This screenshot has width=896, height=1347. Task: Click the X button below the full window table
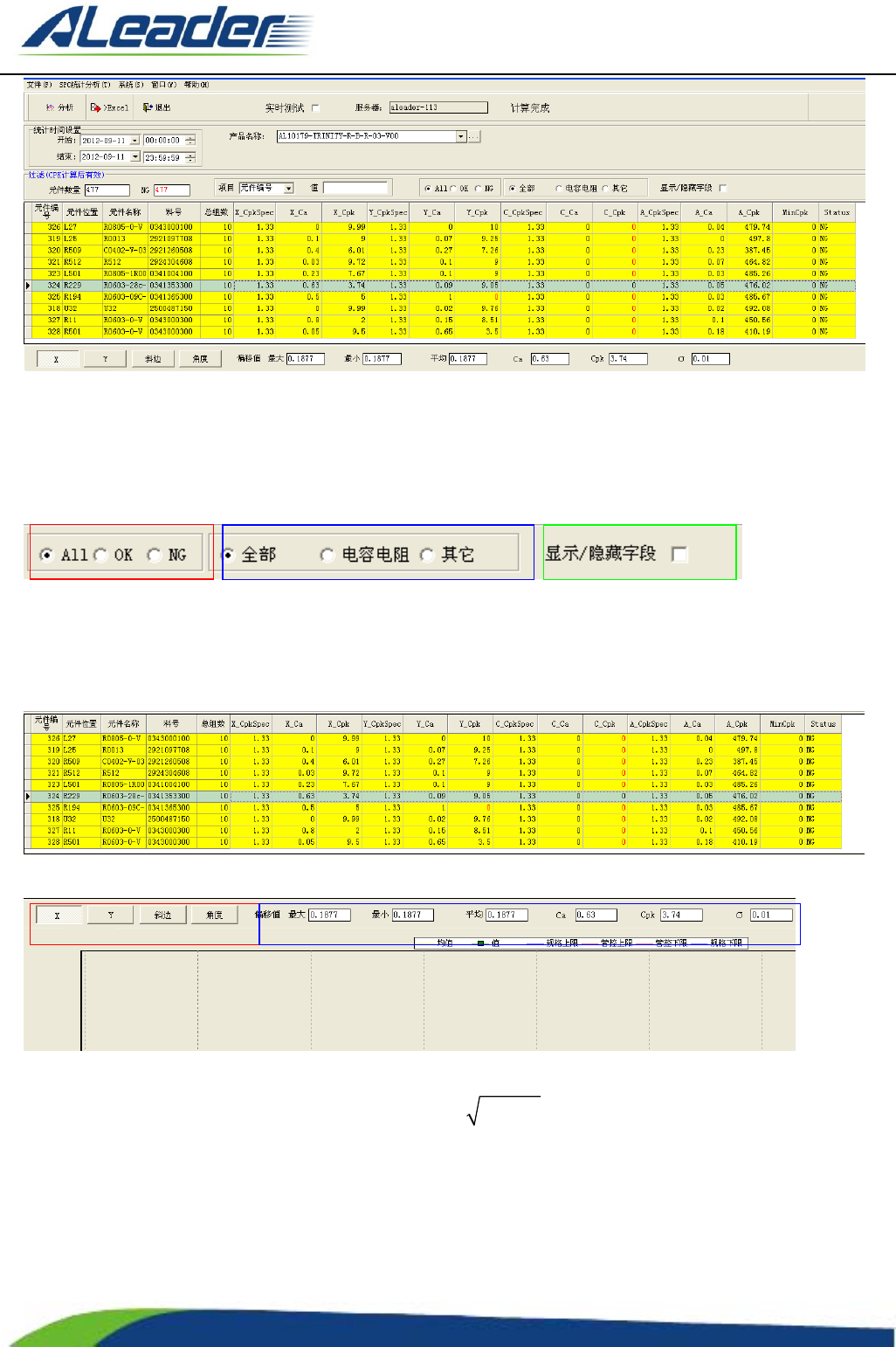point(56,359)
